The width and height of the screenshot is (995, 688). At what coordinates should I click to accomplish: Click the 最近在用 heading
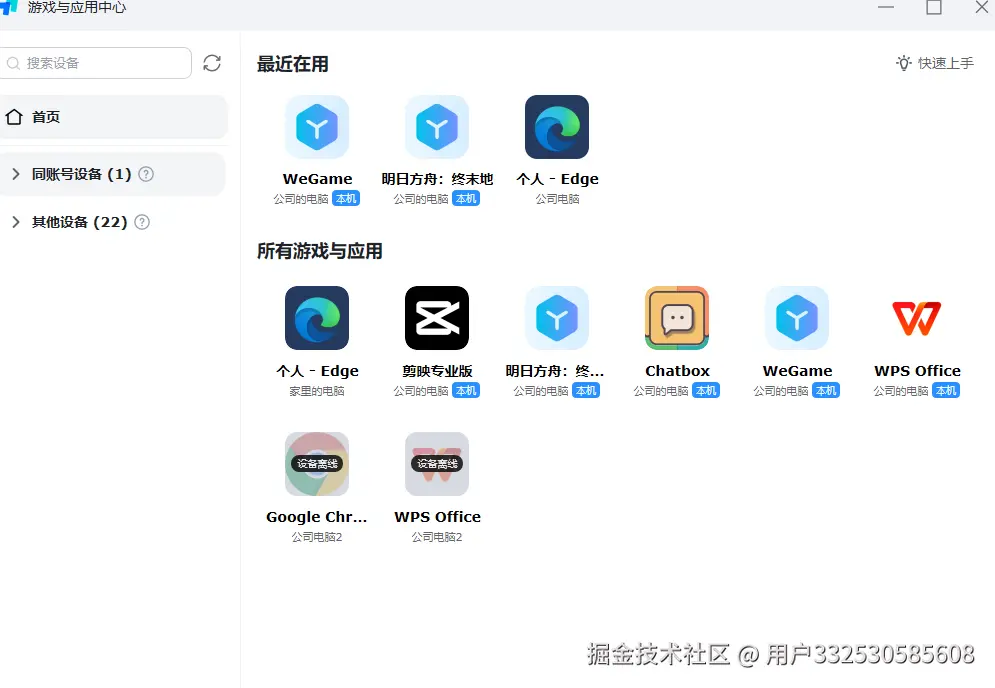293,64
